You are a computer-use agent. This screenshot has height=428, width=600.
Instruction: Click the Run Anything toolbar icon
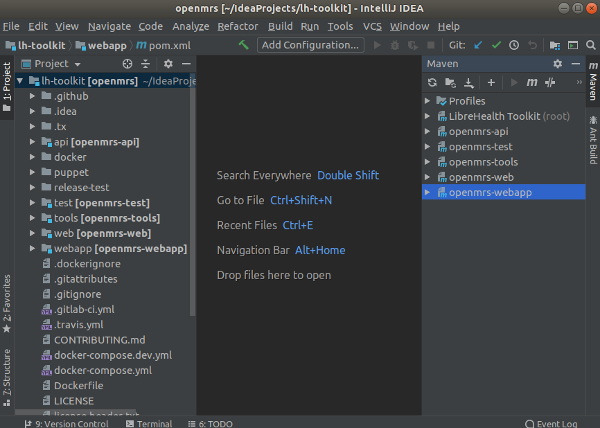pyautogui.click(x=573, y=45)
